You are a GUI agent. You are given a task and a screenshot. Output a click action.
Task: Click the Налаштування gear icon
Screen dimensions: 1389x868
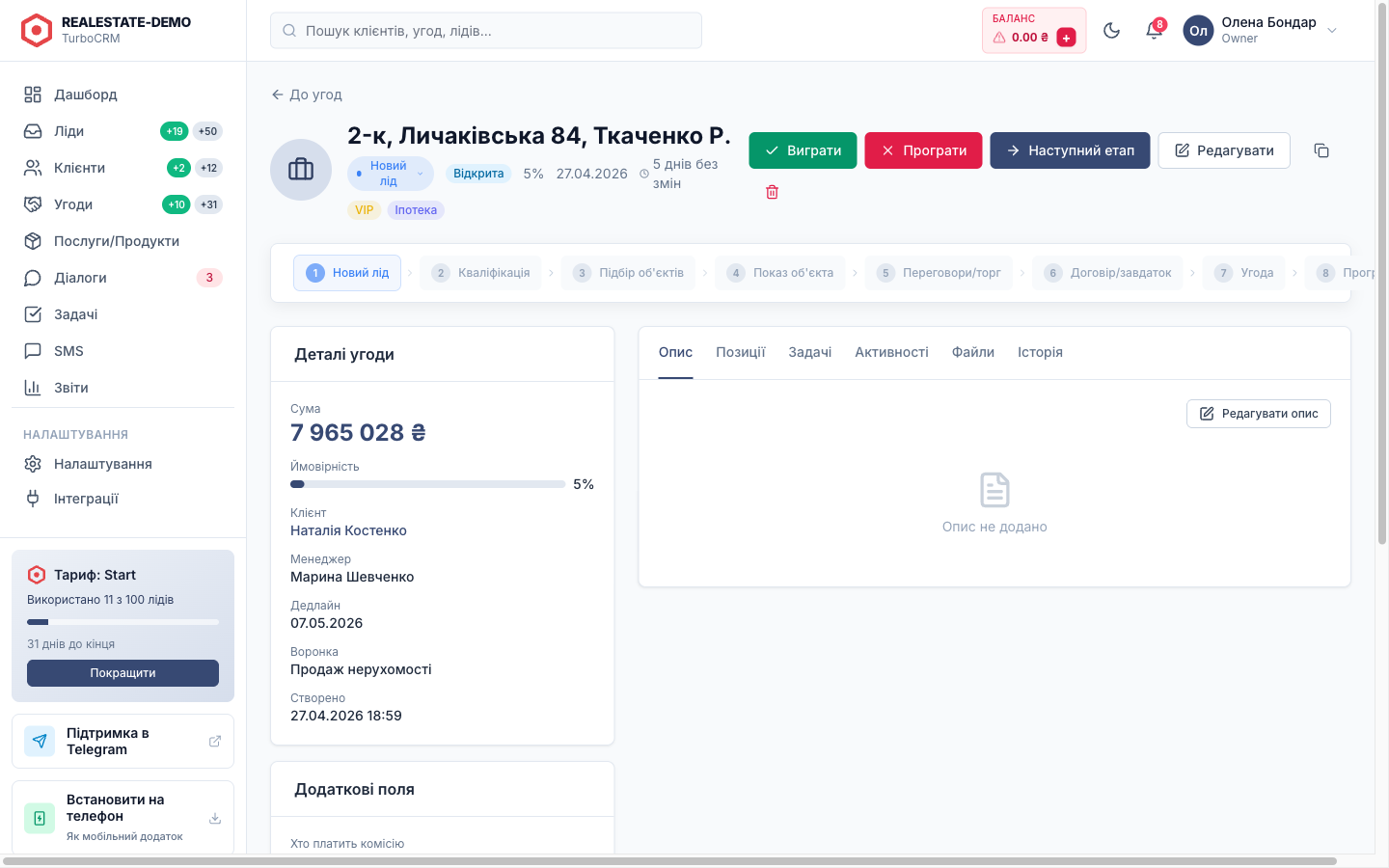pyautogui.click(x=33, y=464)
